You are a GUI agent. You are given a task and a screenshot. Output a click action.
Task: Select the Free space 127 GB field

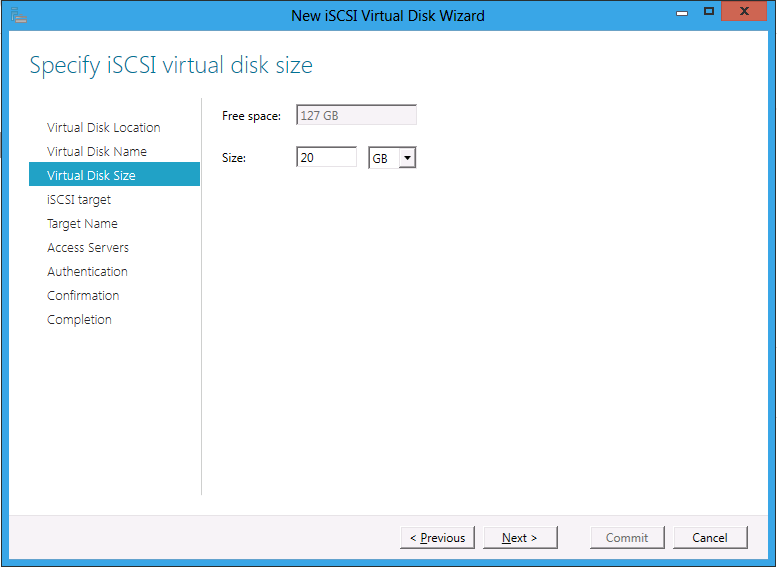pos(356,115)
